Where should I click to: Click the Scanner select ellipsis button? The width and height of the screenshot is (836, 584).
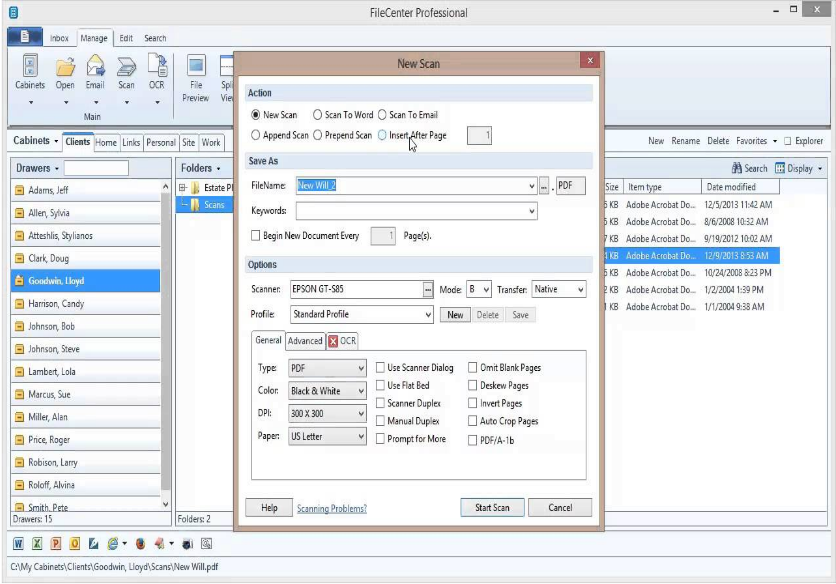point(428,289)
